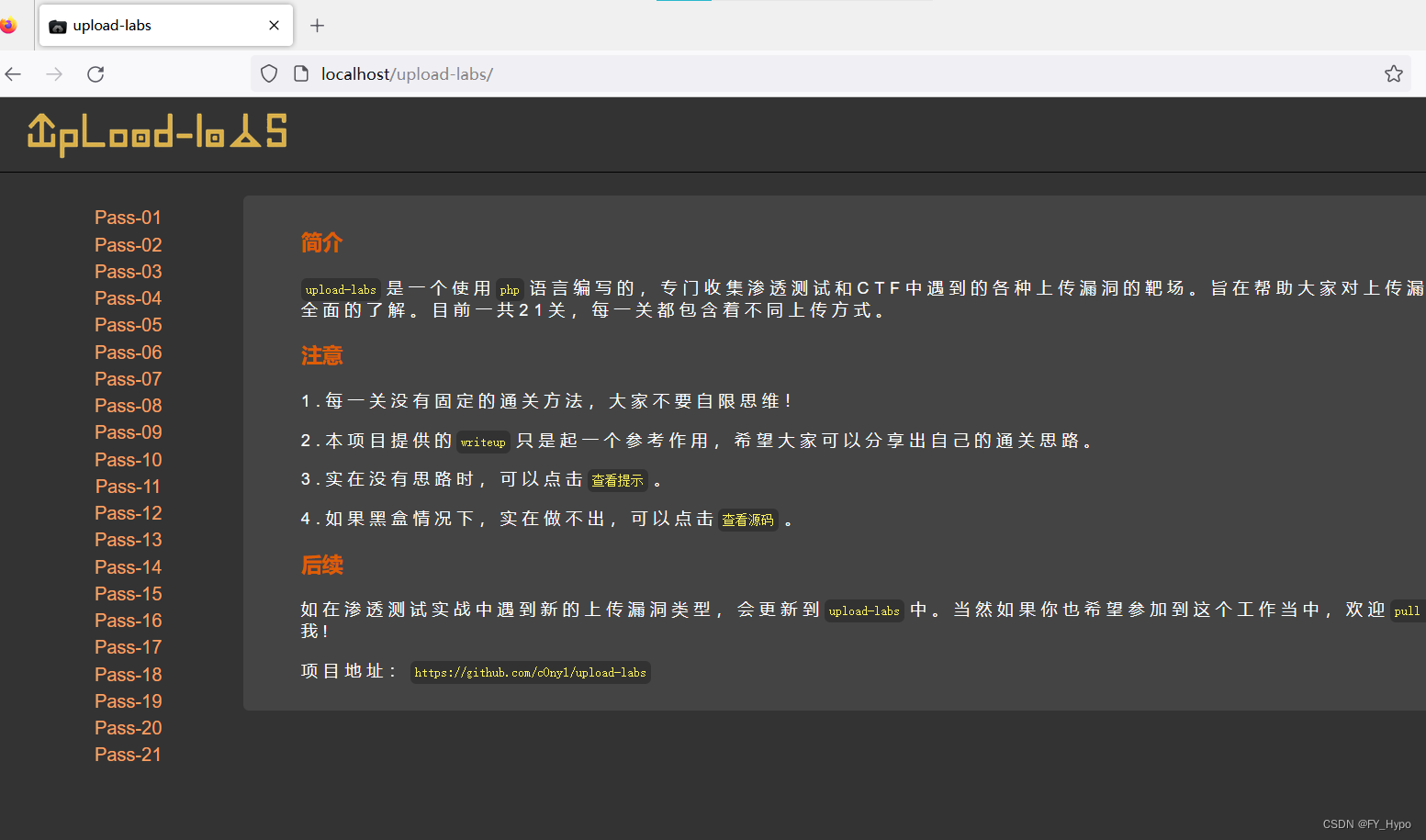
Task: Open Pass-02 in the sidebar
Action: tap(128, 245)
